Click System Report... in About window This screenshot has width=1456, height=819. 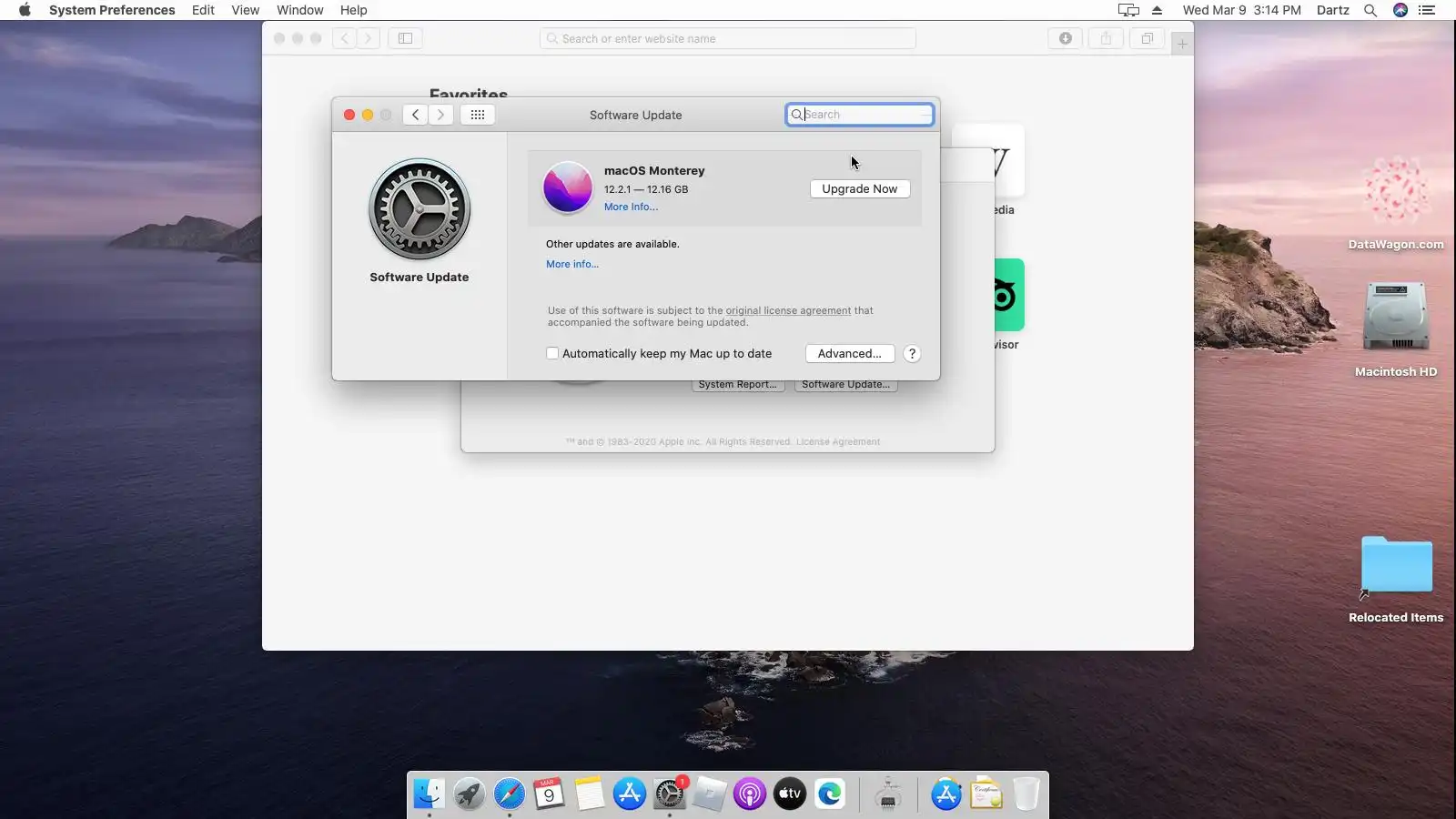point(738,385)
